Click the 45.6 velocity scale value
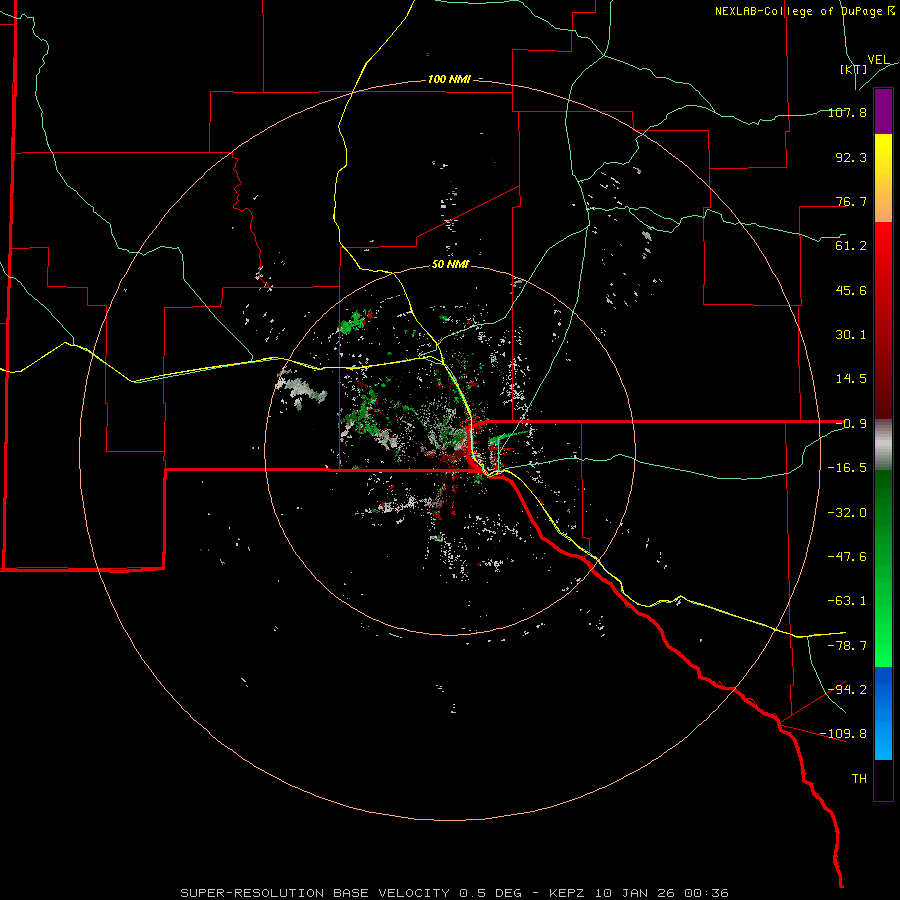900x900 pixels. pos(851,290)
